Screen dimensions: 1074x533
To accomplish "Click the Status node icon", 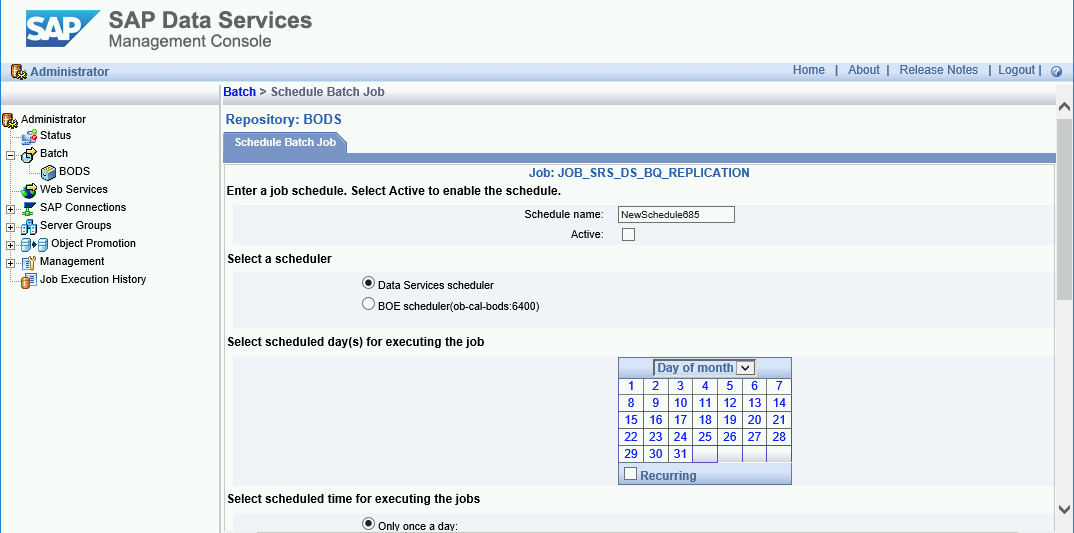I will (x=29, y=136).
